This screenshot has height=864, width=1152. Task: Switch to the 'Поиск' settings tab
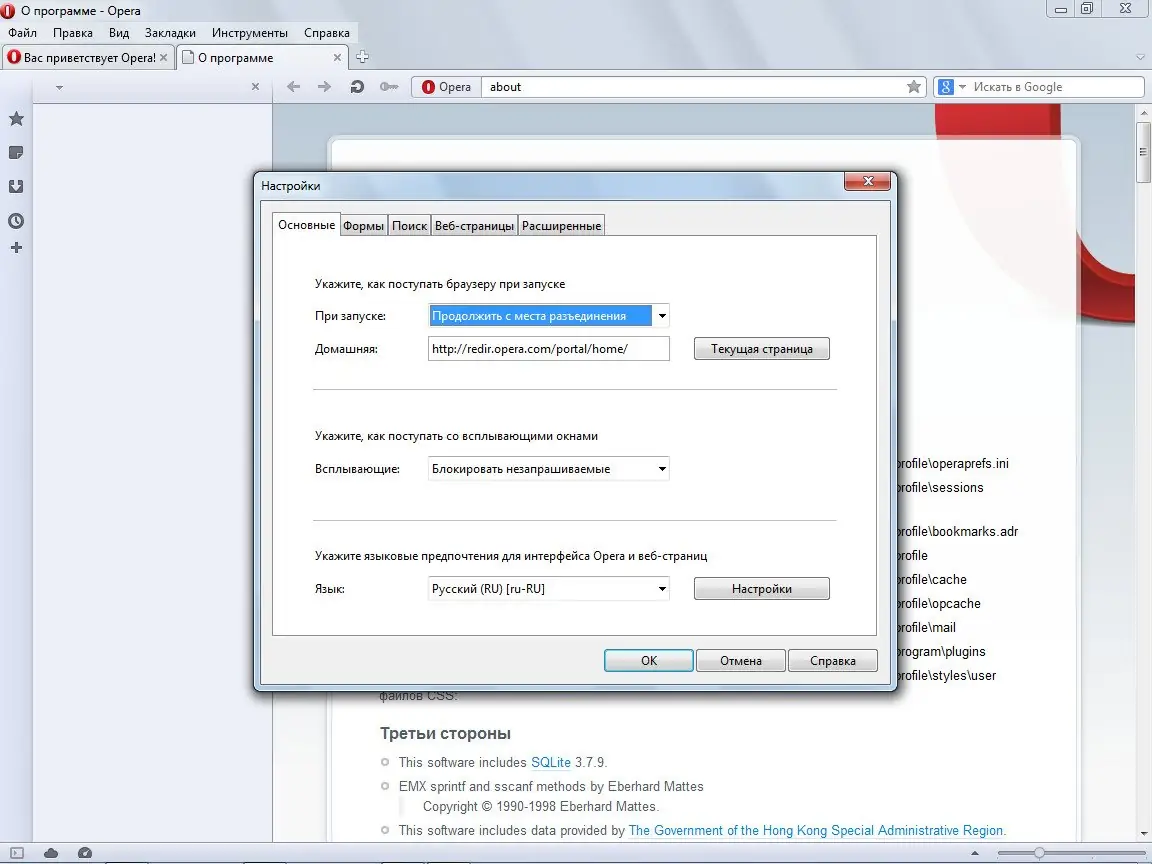(x=409, y=226)
